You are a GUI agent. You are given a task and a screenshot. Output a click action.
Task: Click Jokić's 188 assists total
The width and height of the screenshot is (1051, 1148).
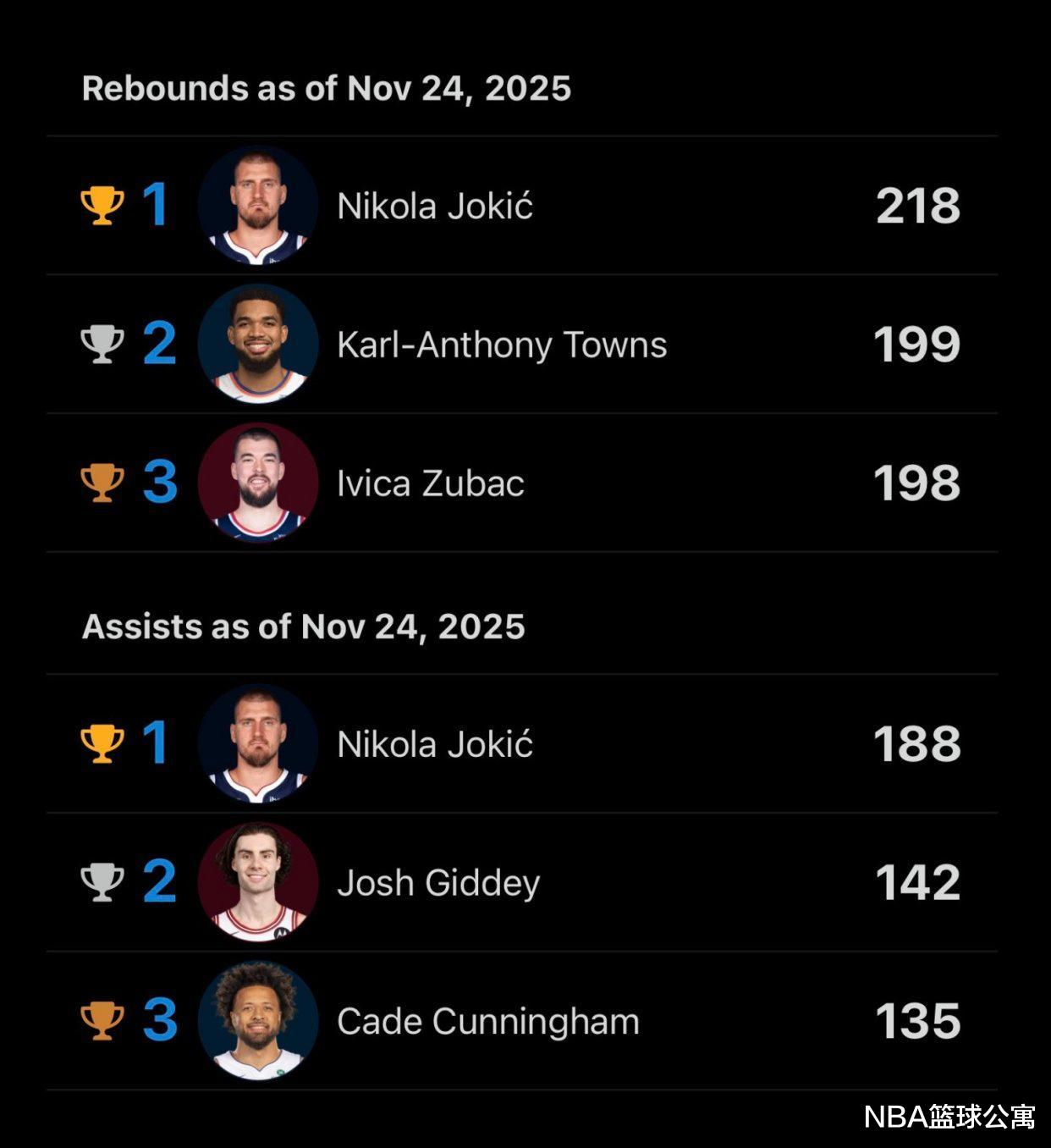917,744
